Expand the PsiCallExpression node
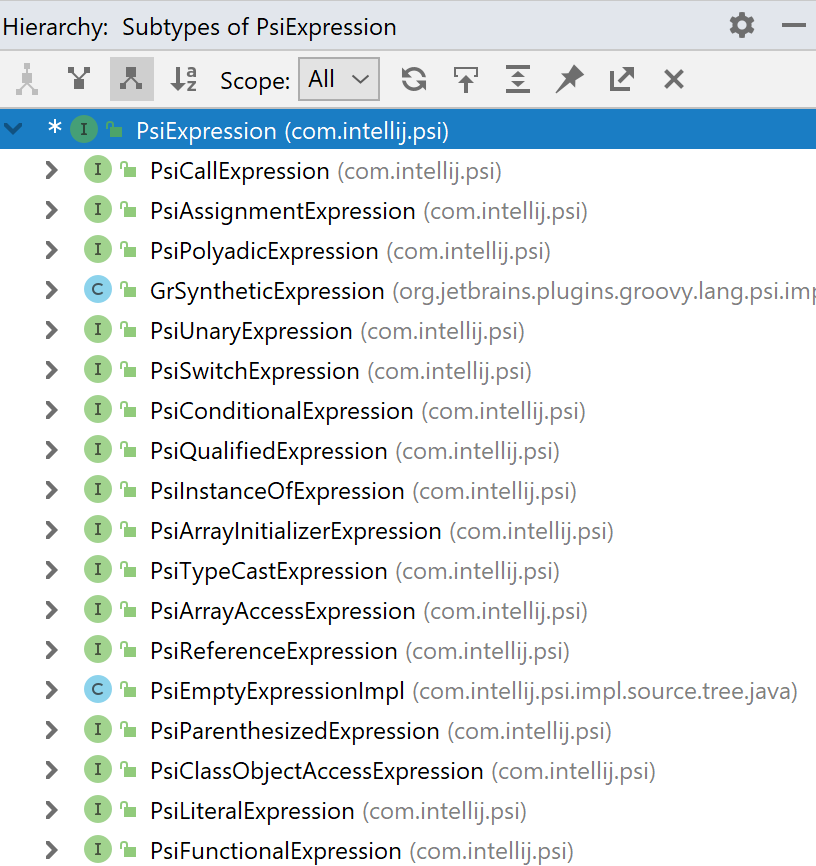The width and height of the screenshot is (816, 866). click(50, 170)
